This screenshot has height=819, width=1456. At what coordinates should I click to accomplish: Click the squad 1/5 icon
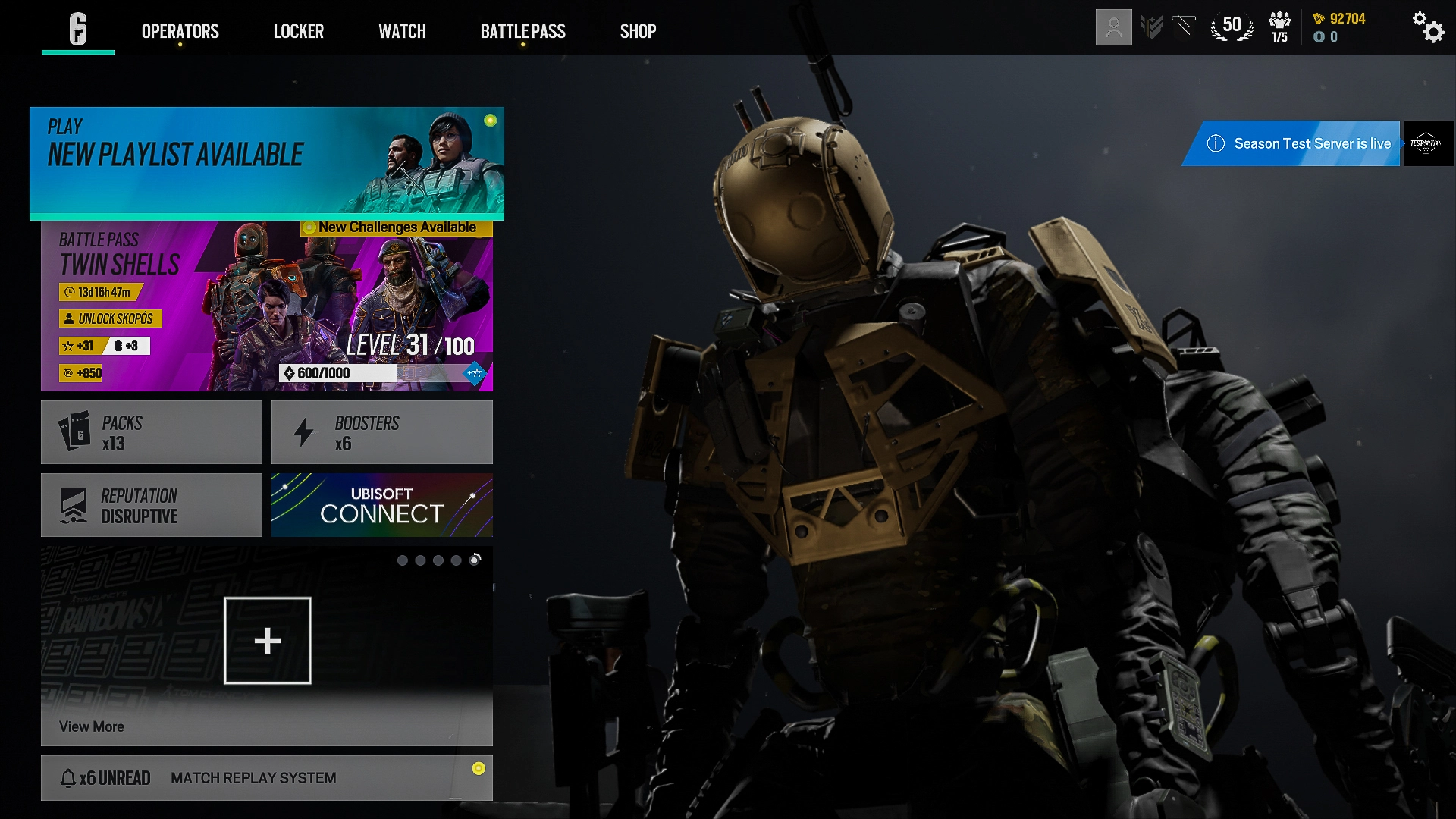(x=1279, y=27)
